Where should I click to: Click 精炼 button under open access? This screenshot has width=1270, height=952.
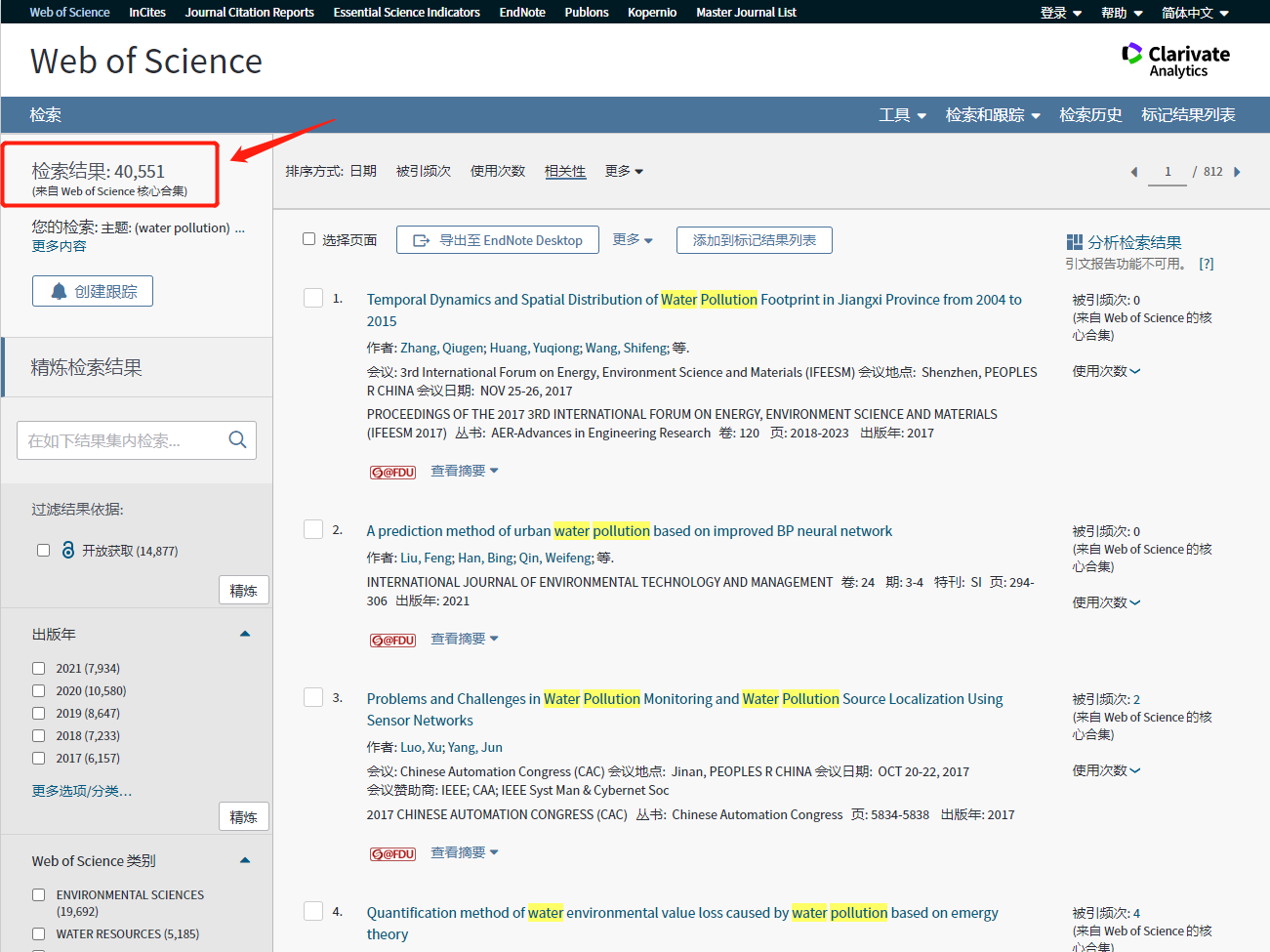coord(244,590)
